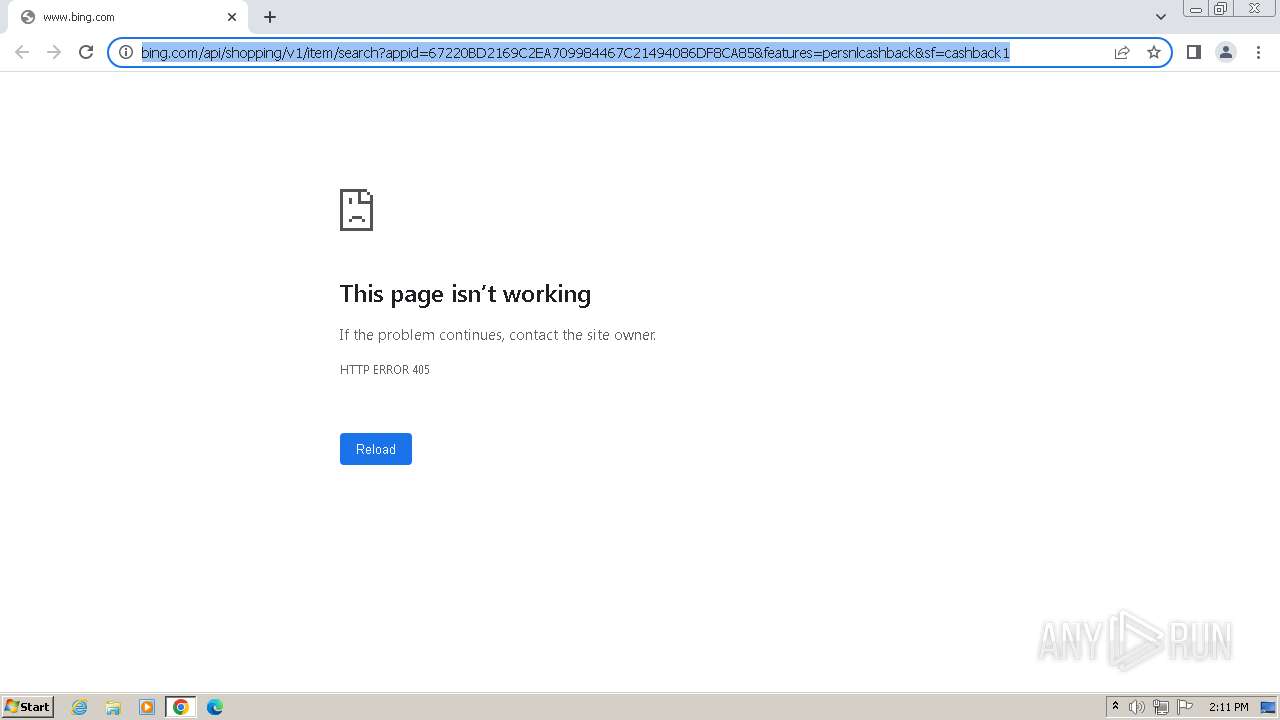This screenshot has width=1280, height=720.
Task: Click the 2:11 PM taskbar clock
Action: [1228, 707]
